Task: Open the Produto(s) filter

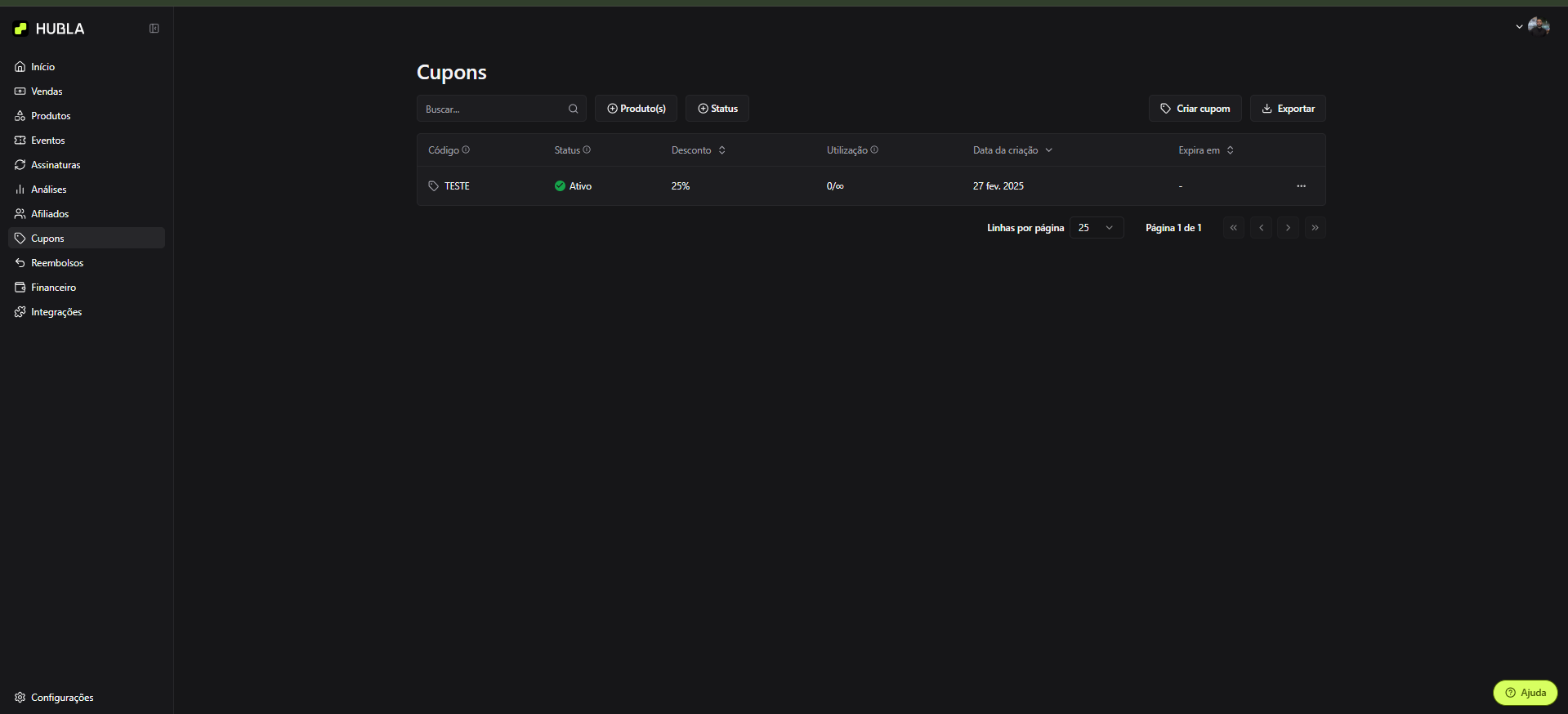Action: (x=636, y=109)
